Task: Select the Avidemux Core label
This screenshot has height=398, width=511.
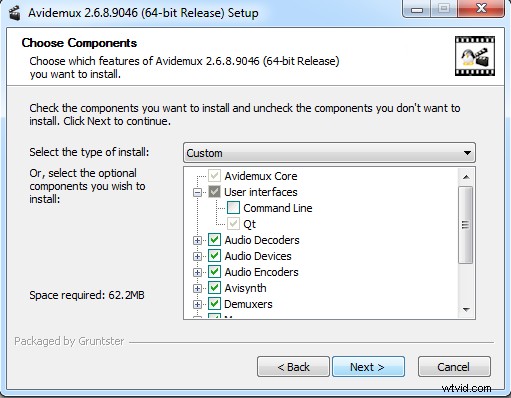Action: point(261,176)
